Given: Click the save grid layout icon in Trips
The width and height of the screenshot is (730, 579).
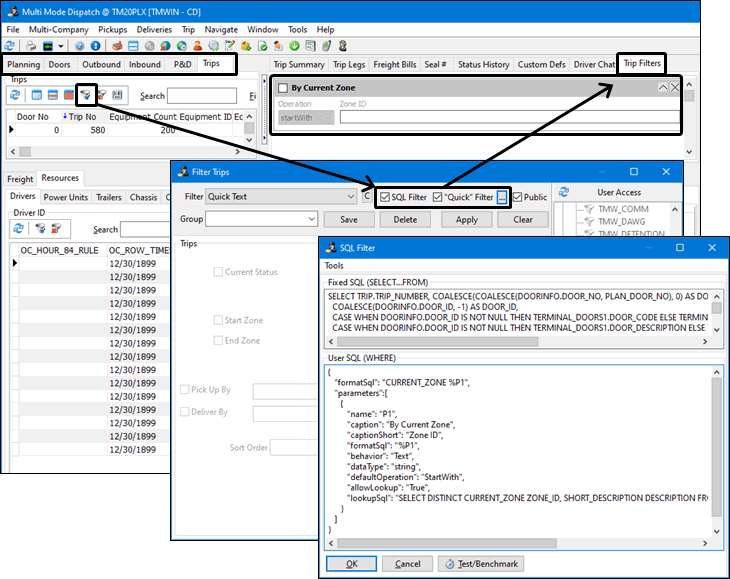Looking at the screenshot, I should coord(117,95).
